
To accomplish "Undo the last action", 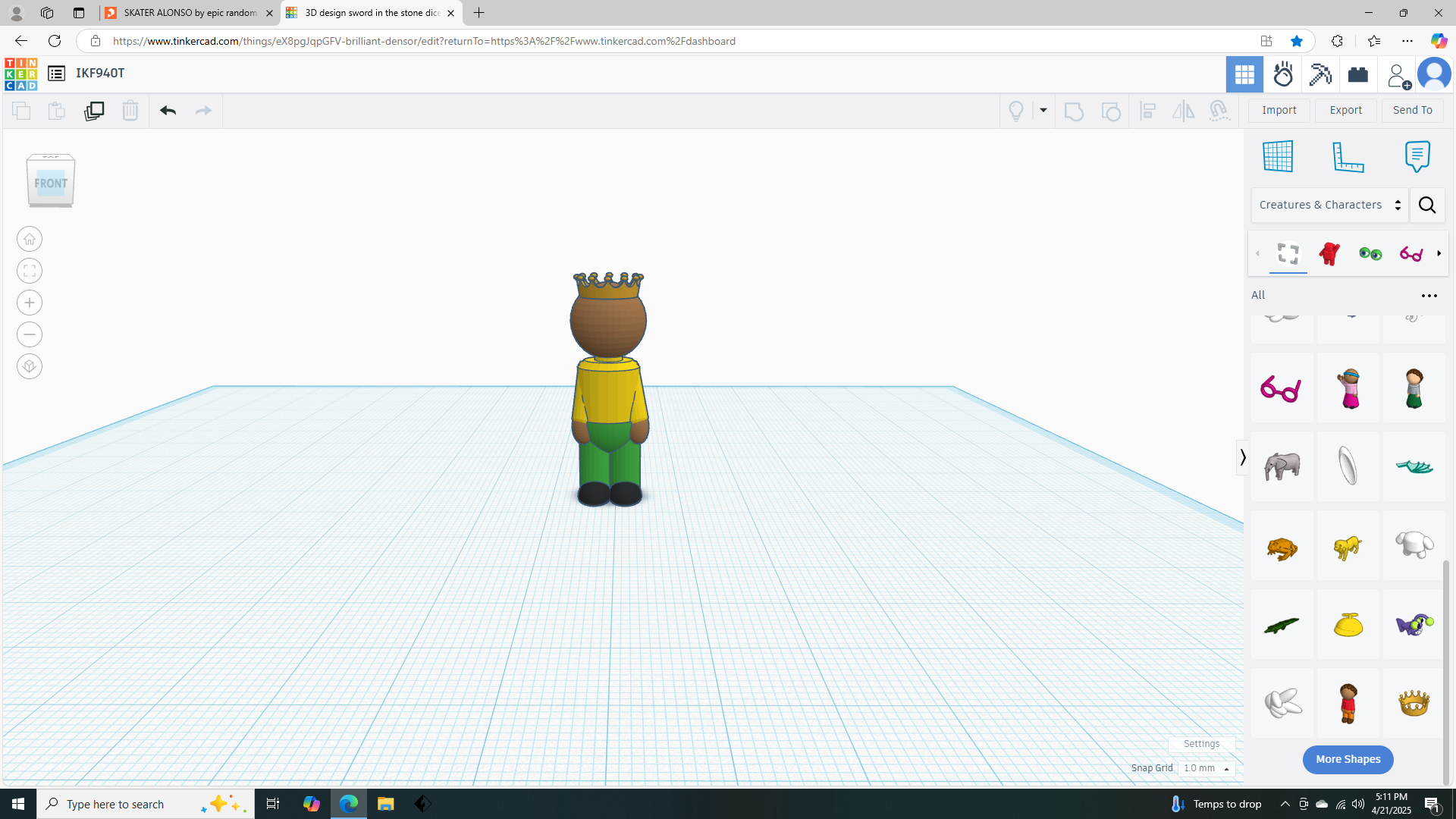I will pyautogui.click(x=168, y=111).
